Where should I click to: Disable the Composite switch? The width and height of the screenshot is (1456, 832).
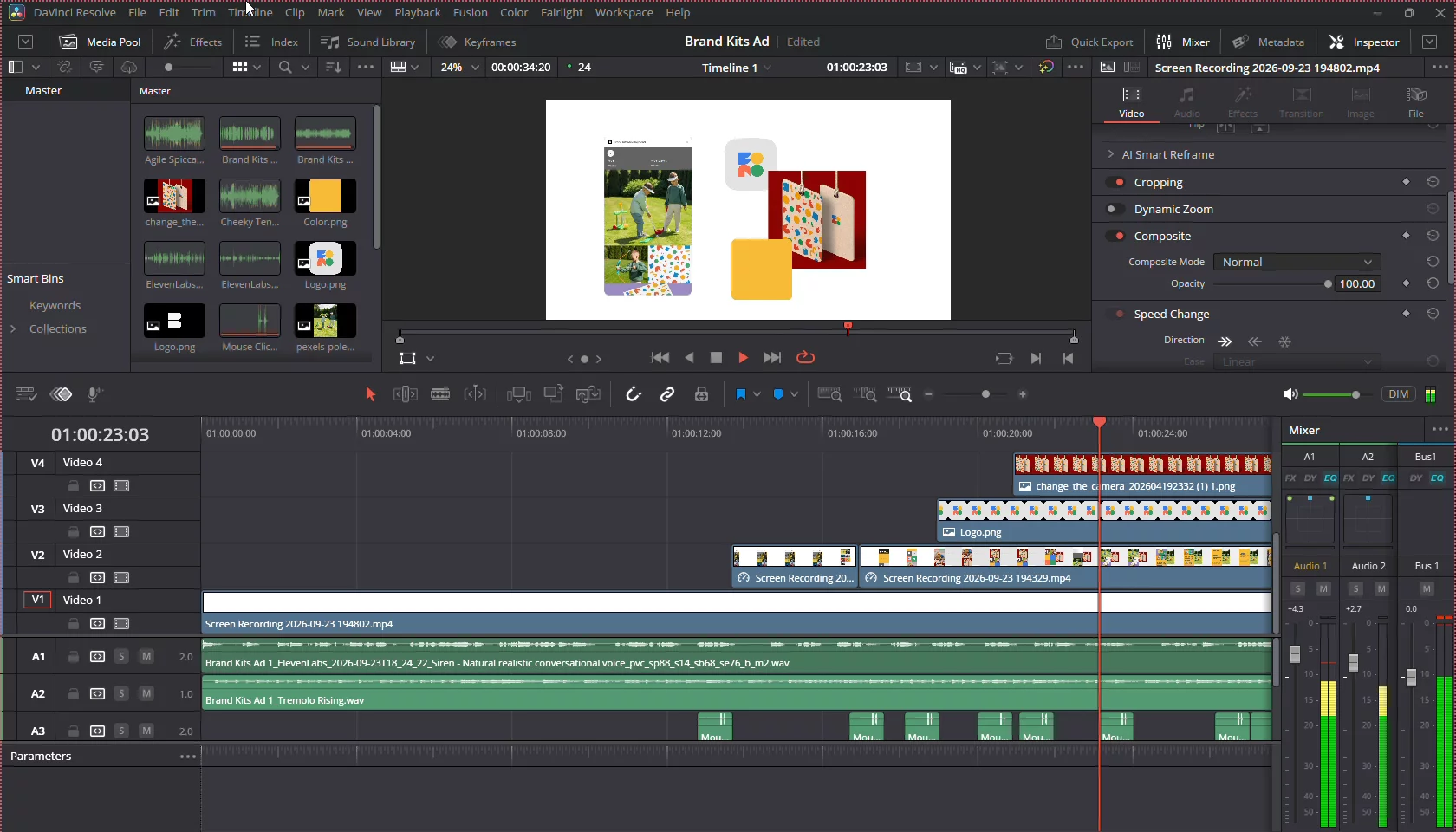1115,236
